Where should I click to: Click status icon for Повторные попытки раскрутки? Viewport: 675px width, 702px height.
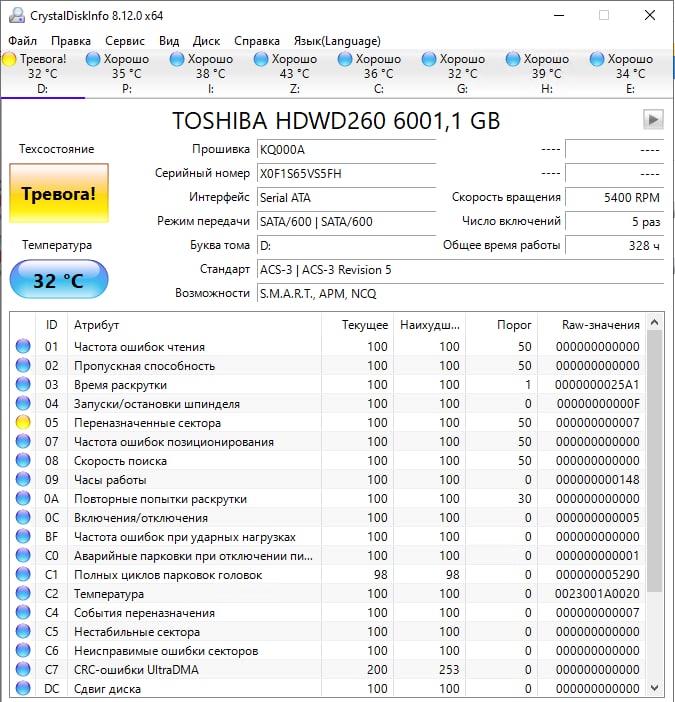pos(23,498)
